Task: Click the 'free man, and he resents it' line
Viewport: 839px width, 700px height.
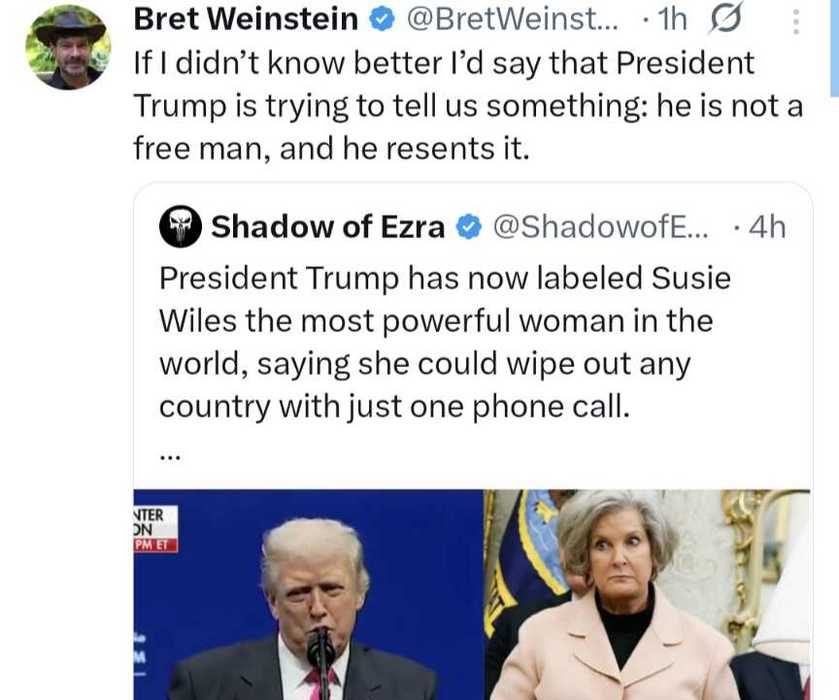Action: point(332,148)
